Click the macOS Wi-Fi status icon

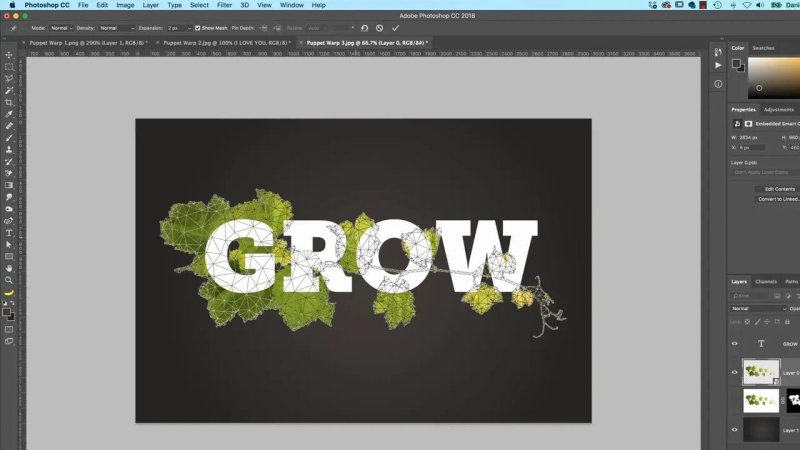click(746, 5)
